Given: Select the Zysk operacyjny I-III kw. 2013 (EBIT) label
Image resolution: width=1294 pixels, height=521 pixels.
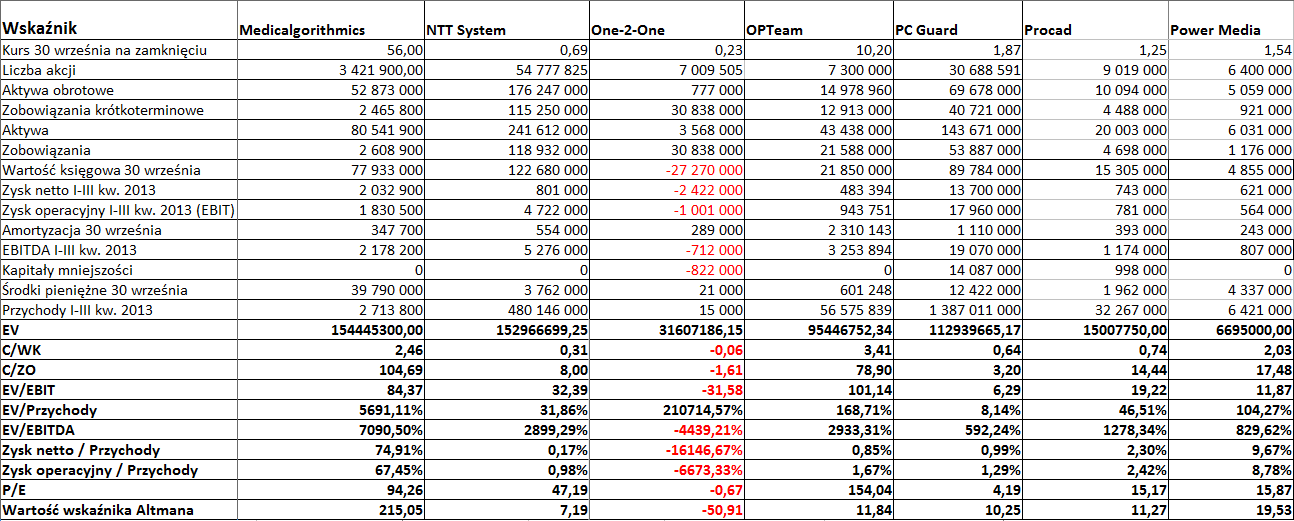Looking at the screenshot, I should [118, 210].
